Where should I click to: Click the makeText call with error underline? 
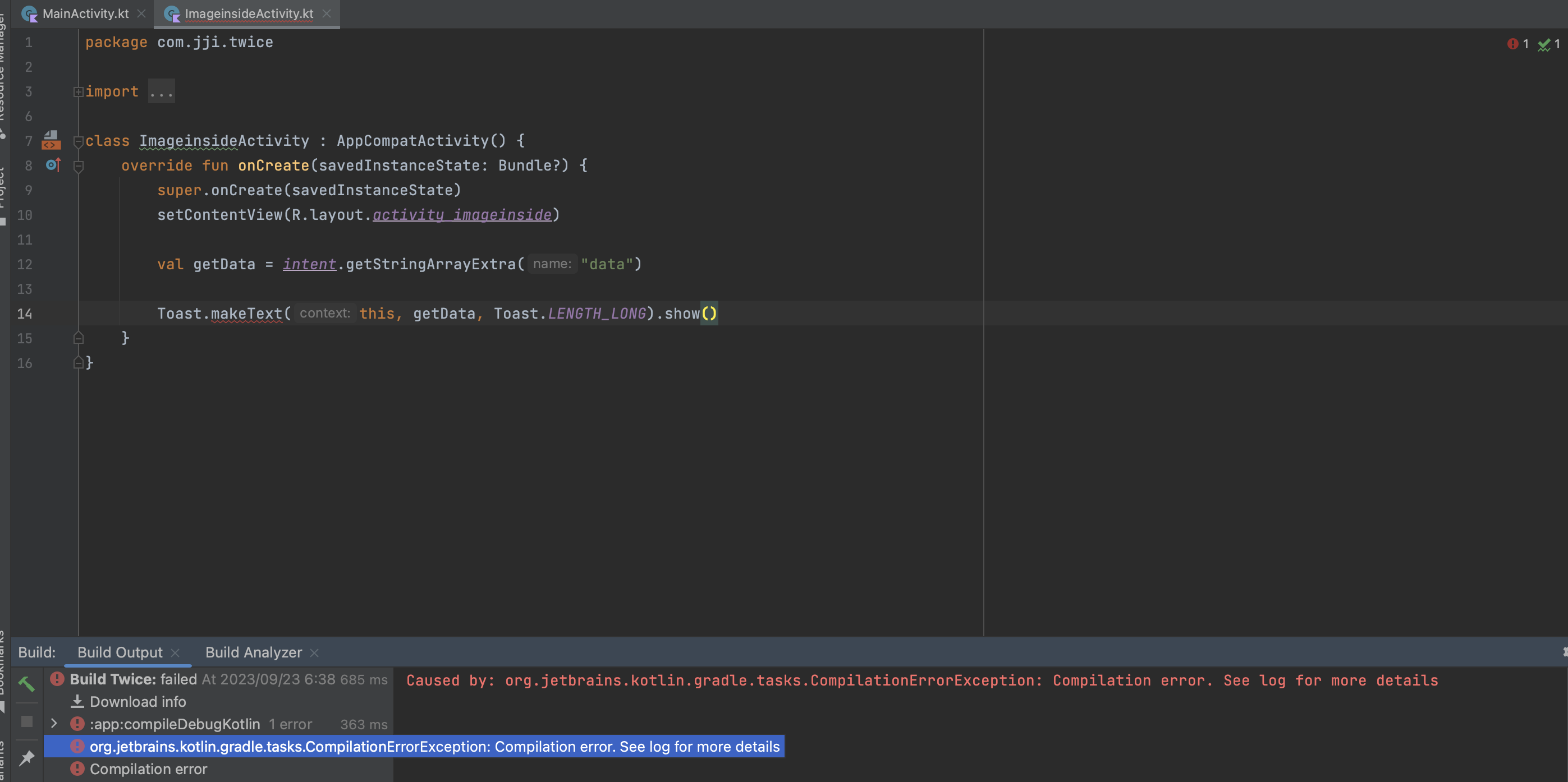tap(246, 314)
